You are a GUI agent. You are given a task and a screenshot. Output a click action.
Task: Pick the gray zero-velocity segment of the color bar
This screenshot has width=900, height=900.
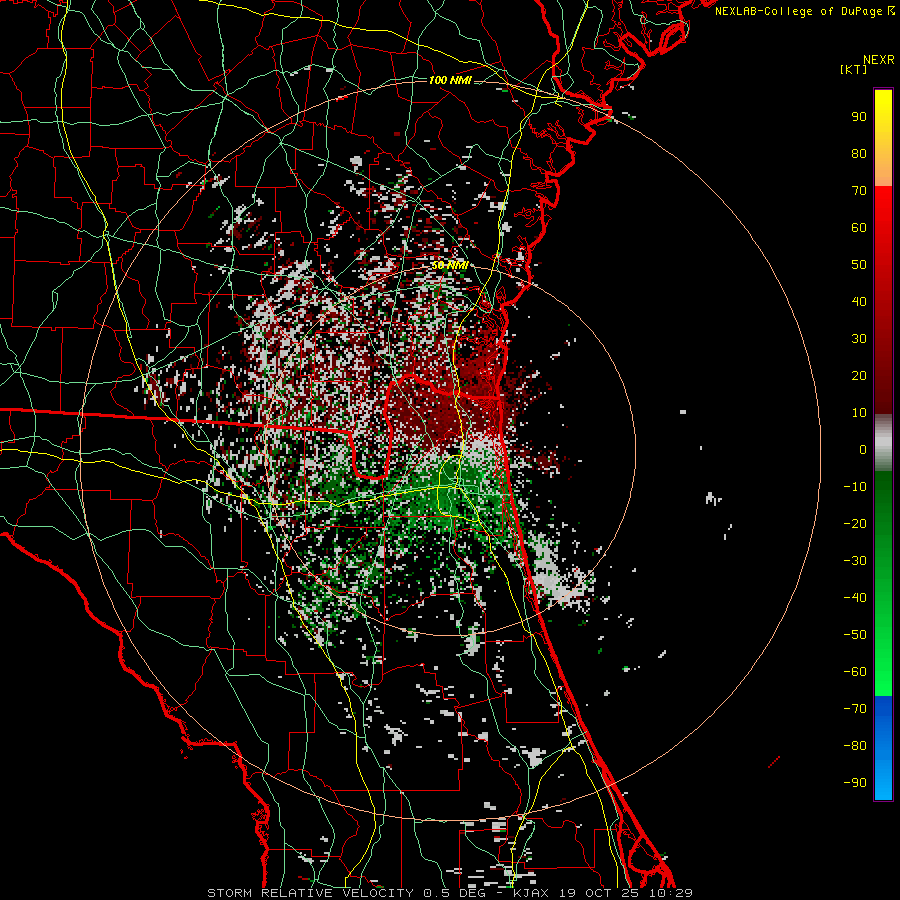tap(883, 443)
